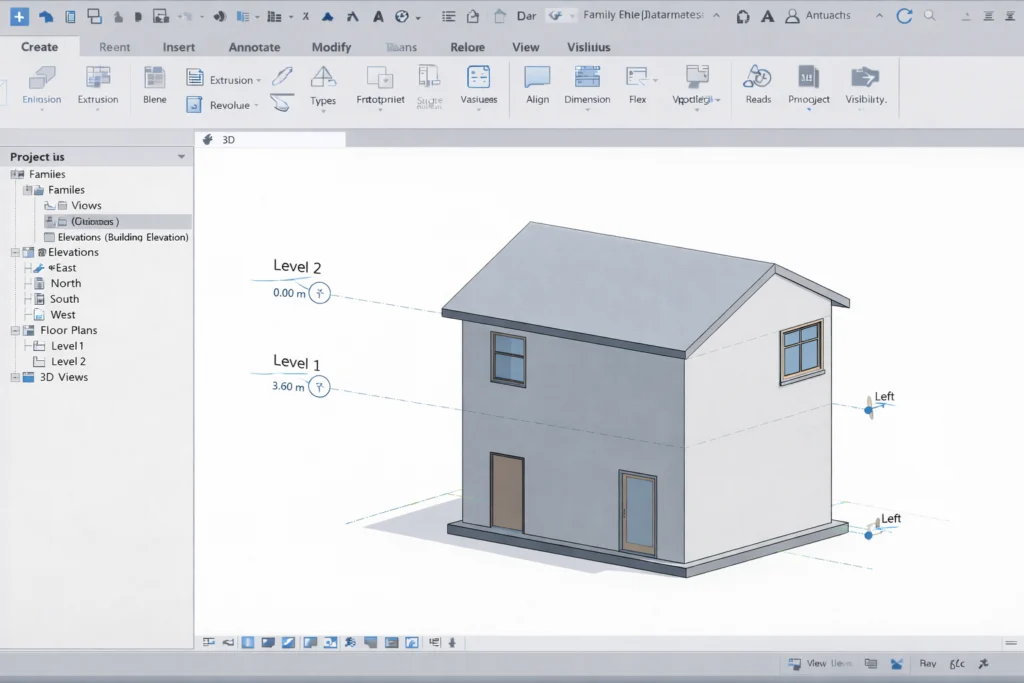Image resolution: width=1024 pixels, height=683 pixels.
Task: Click the Reads button in the ribbon
Action: [x=757, y=87]
